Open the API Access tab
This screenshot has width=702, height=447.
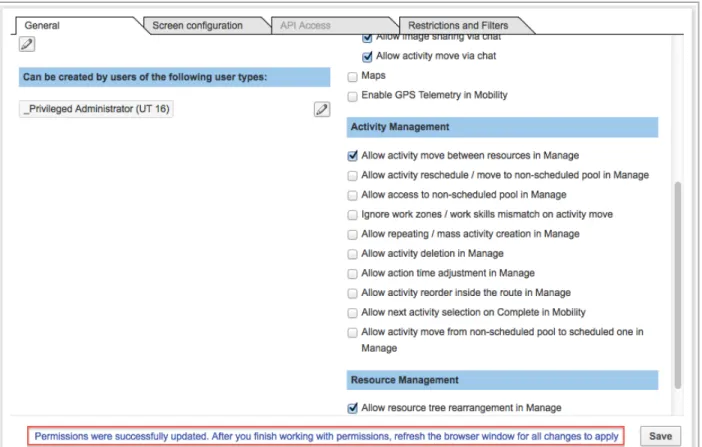[305, 26]
